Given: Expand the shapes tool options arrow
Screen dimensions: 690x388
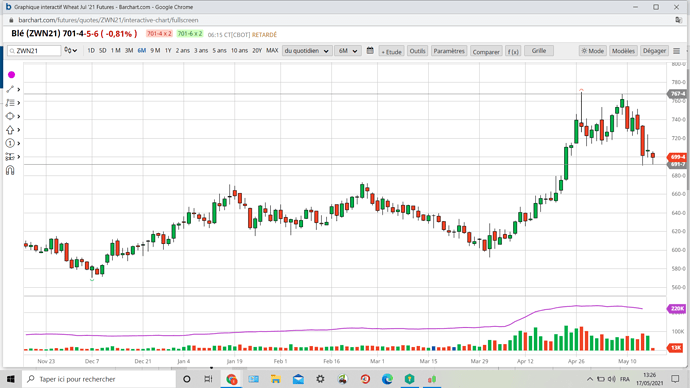Looking at the screenshot, I should point(18,117).
